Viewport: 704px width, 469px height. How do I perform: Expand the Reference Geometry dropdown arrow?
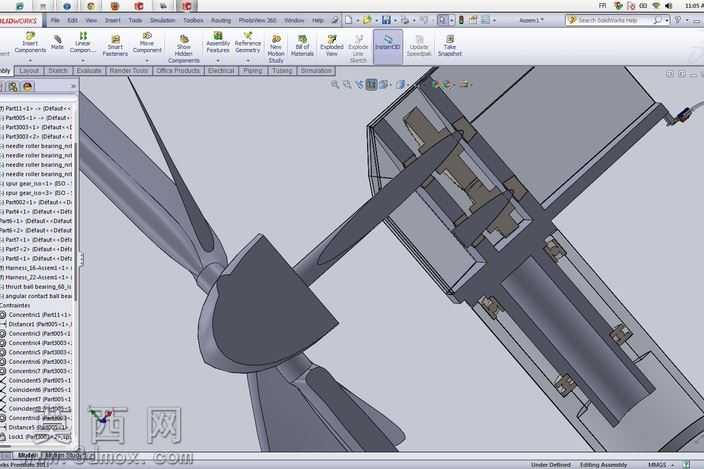(247, 60)
